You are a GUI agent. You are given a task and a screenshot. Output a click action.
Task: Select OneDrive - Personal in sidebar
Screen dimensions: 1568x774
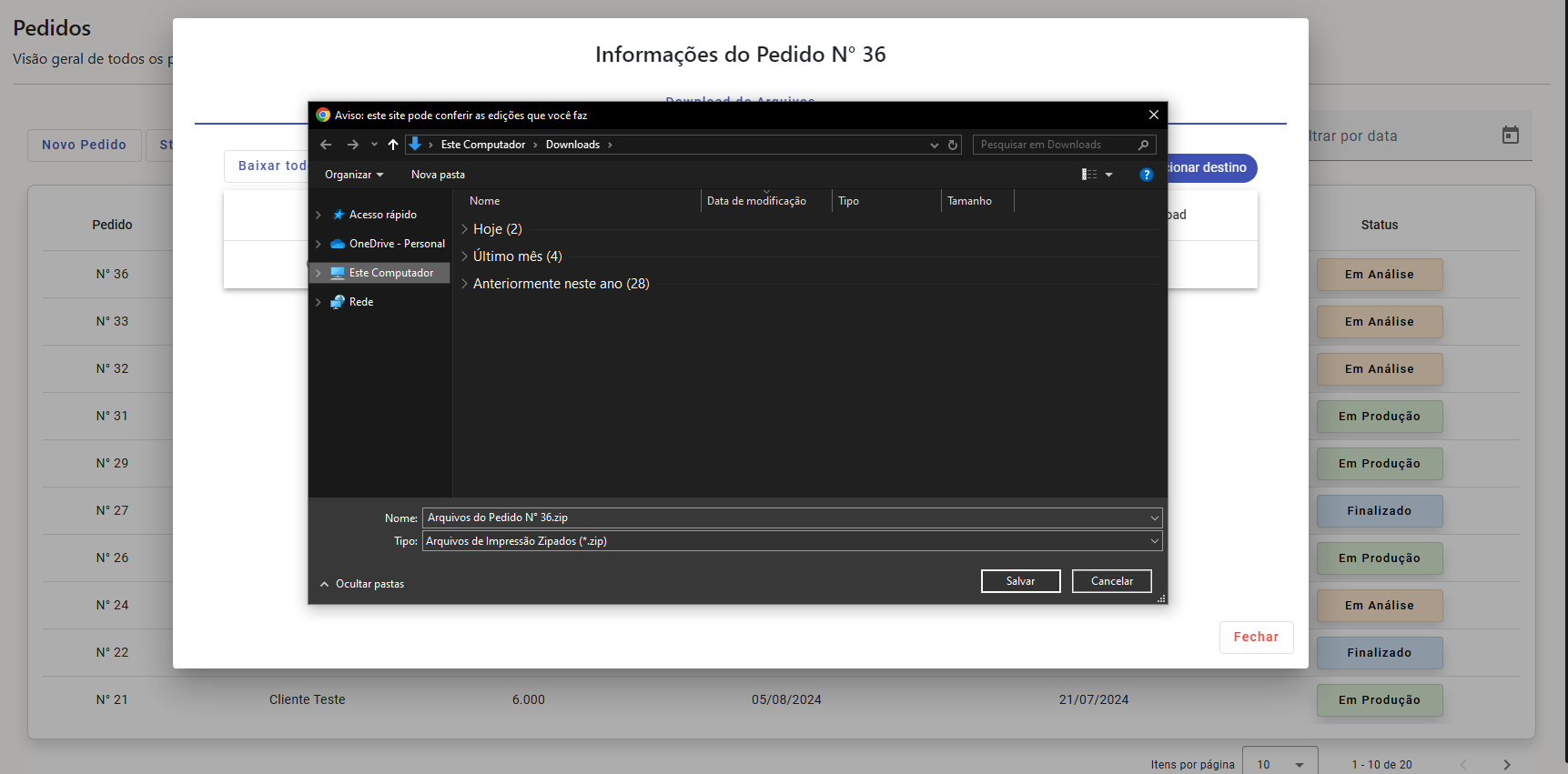click(397, 244)
